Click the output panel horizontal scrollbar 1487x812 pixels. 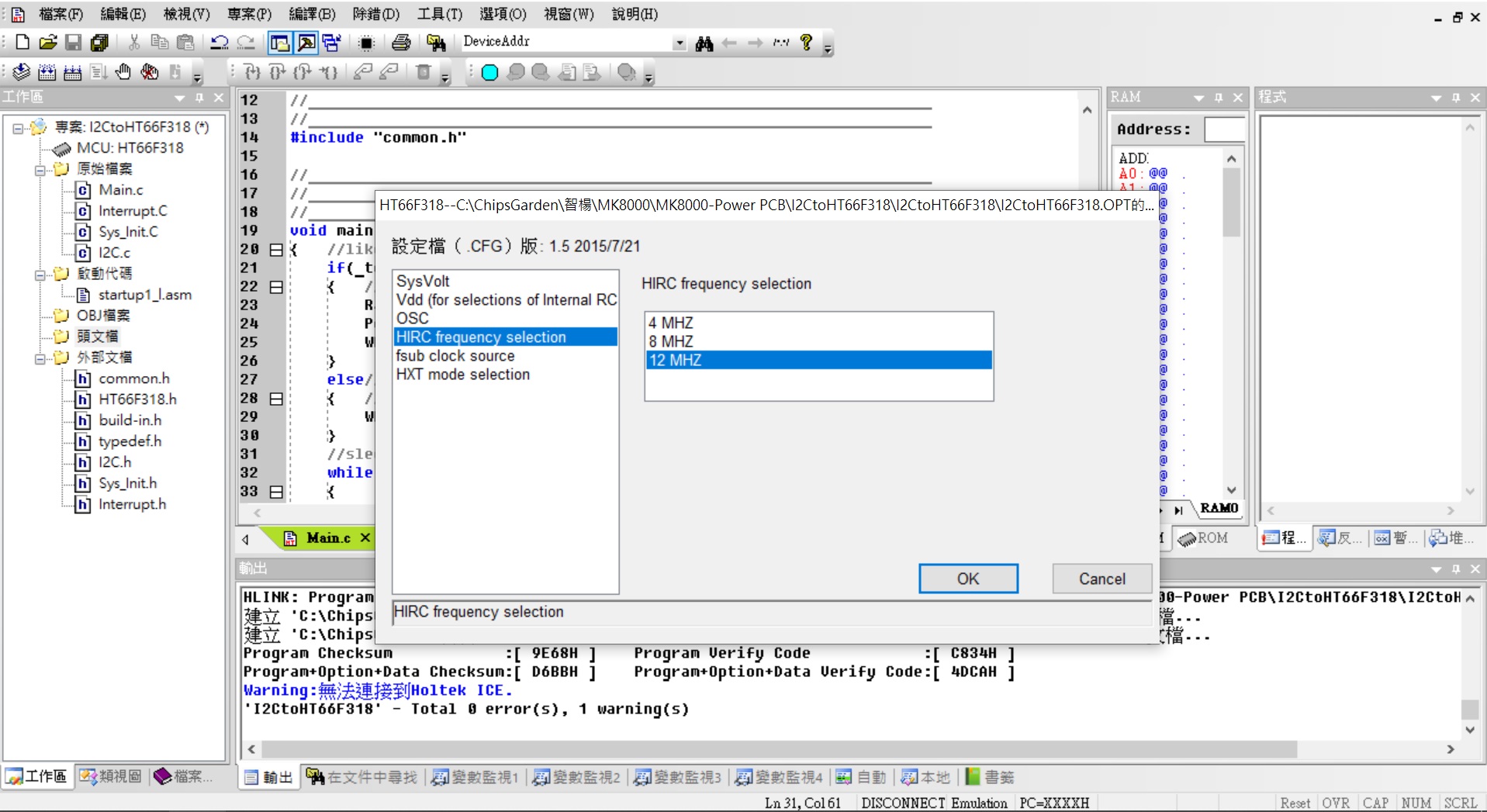[x=779, y=749]
